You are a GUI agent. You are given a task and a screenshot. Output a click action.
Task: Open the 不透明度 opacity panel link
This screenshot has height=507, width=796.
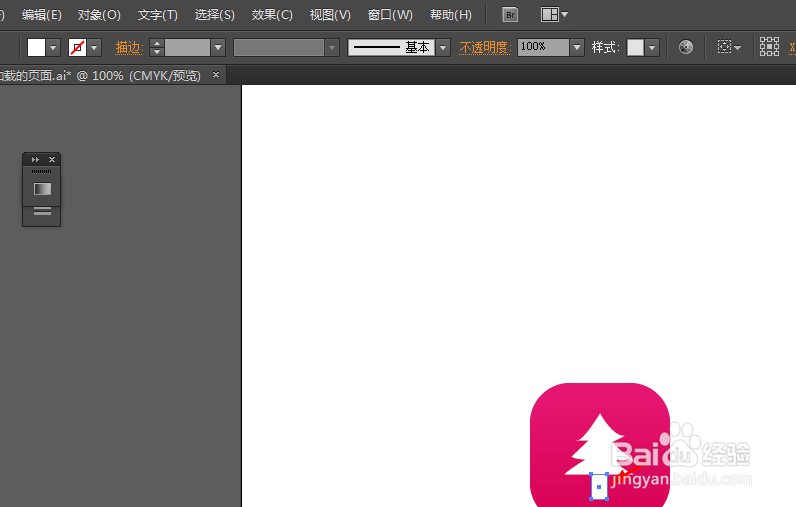(485, 48)
